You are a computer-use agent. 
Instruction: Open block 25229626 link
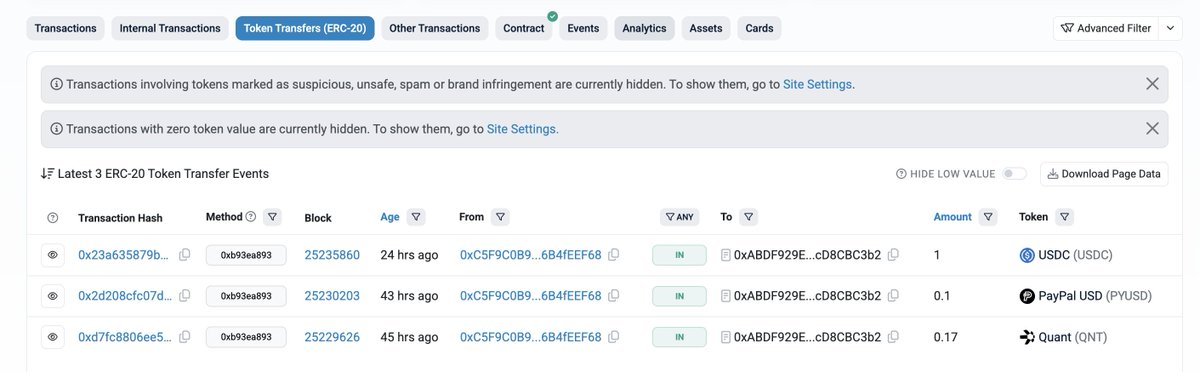(332, 337)
